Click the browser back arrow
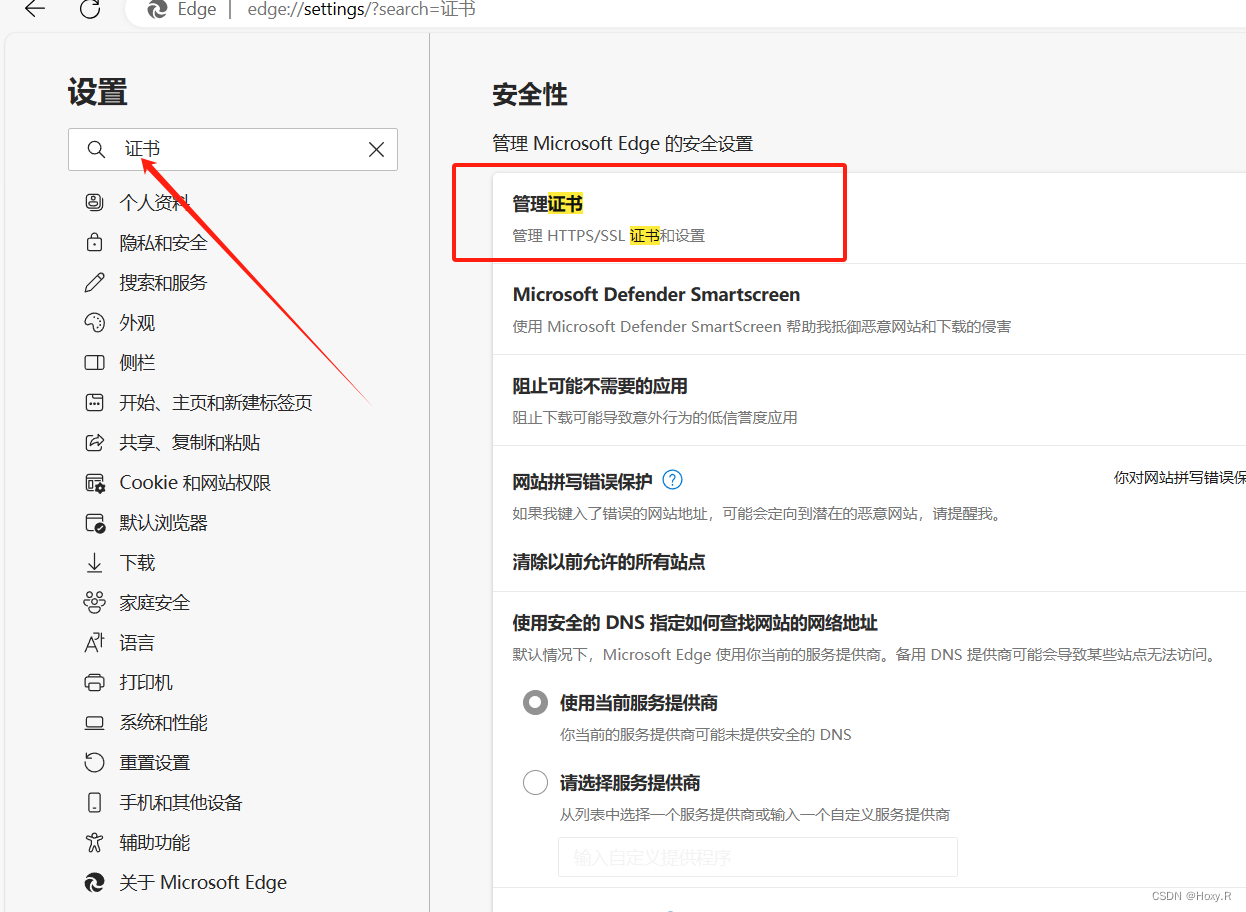 click(x=35, y=9)
